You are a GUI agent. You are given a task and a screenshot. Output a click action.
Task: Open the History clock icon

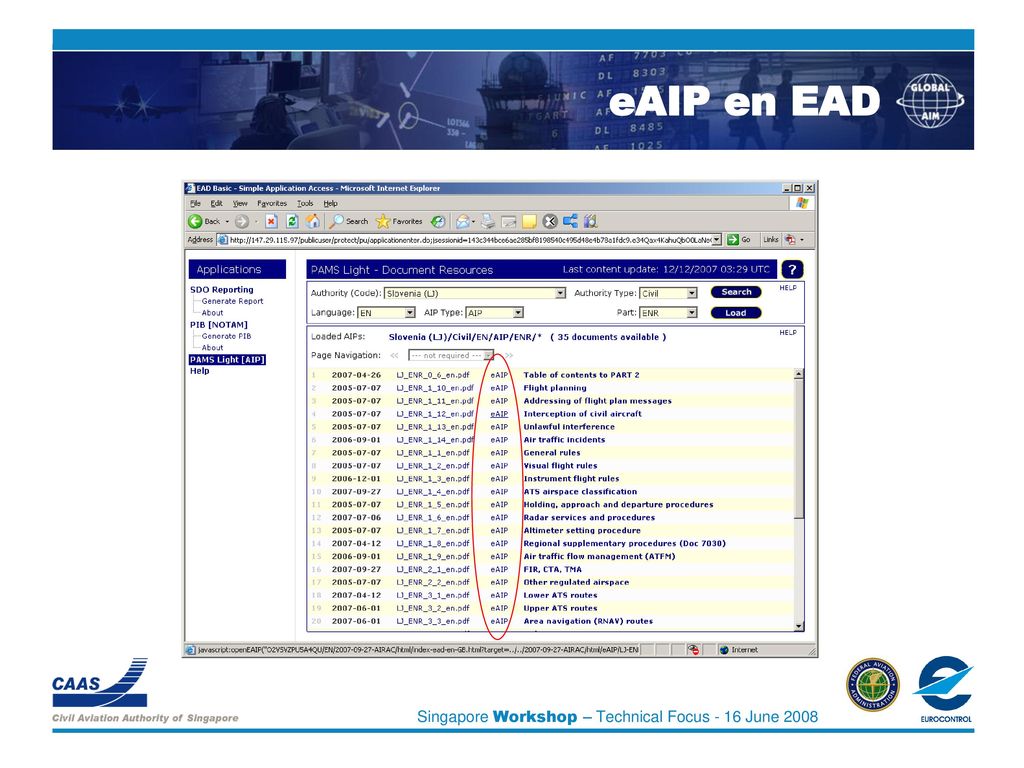point(438,221)
